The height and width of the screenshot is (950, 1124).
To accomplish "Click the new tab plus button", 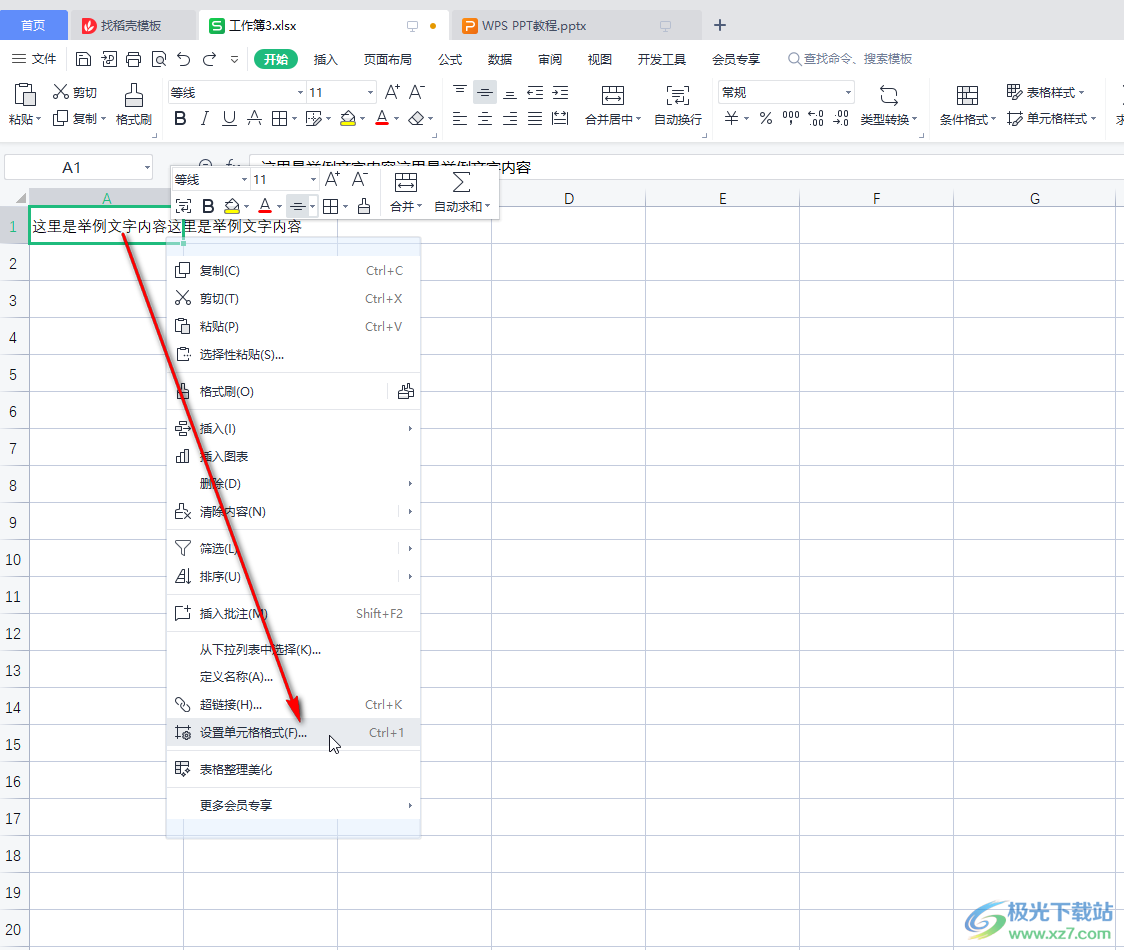I will [x=720, y=25].
